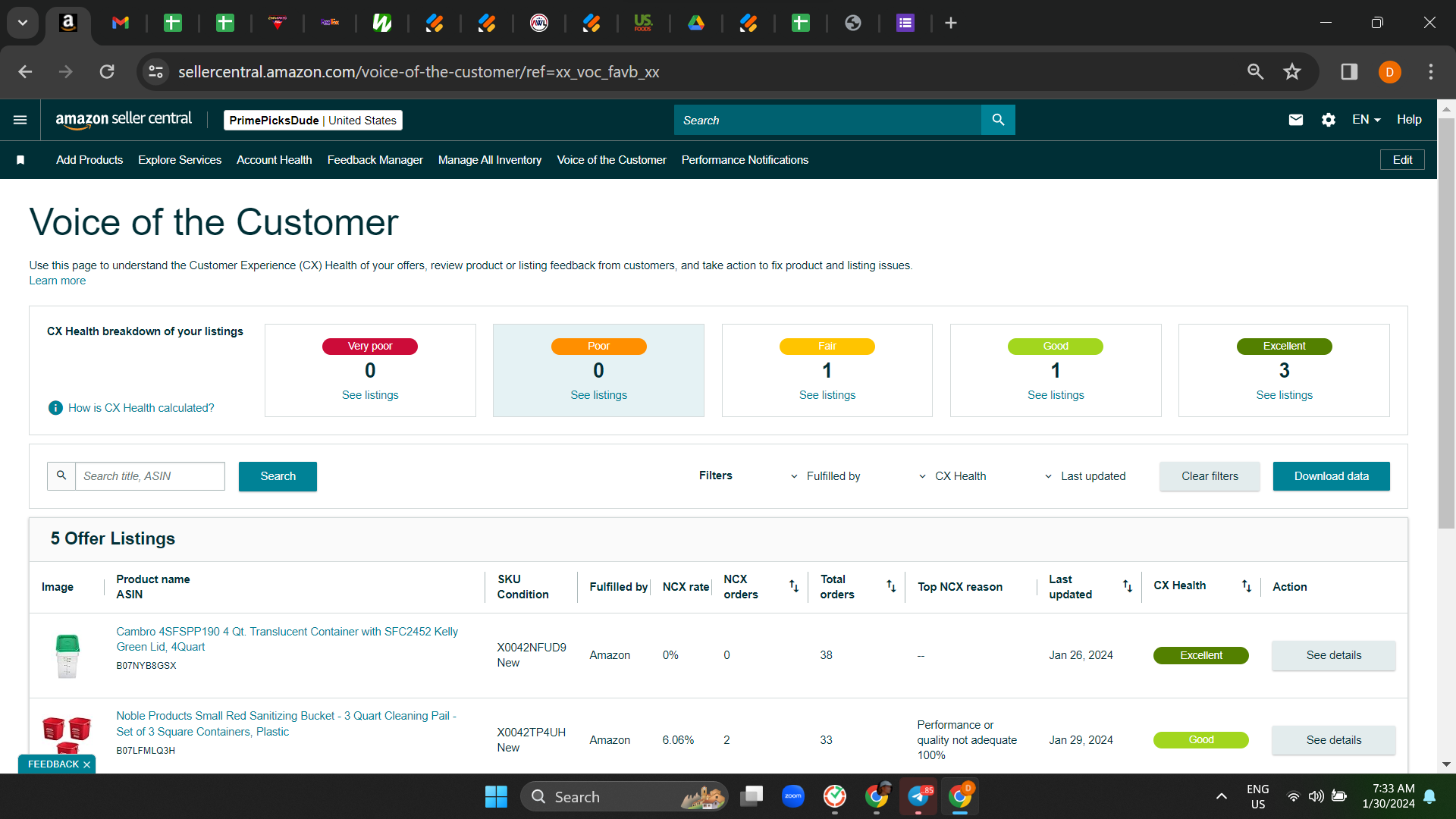The image size is (1456, 819).
Task: Open a new browser tab
Action: (951, 24)
